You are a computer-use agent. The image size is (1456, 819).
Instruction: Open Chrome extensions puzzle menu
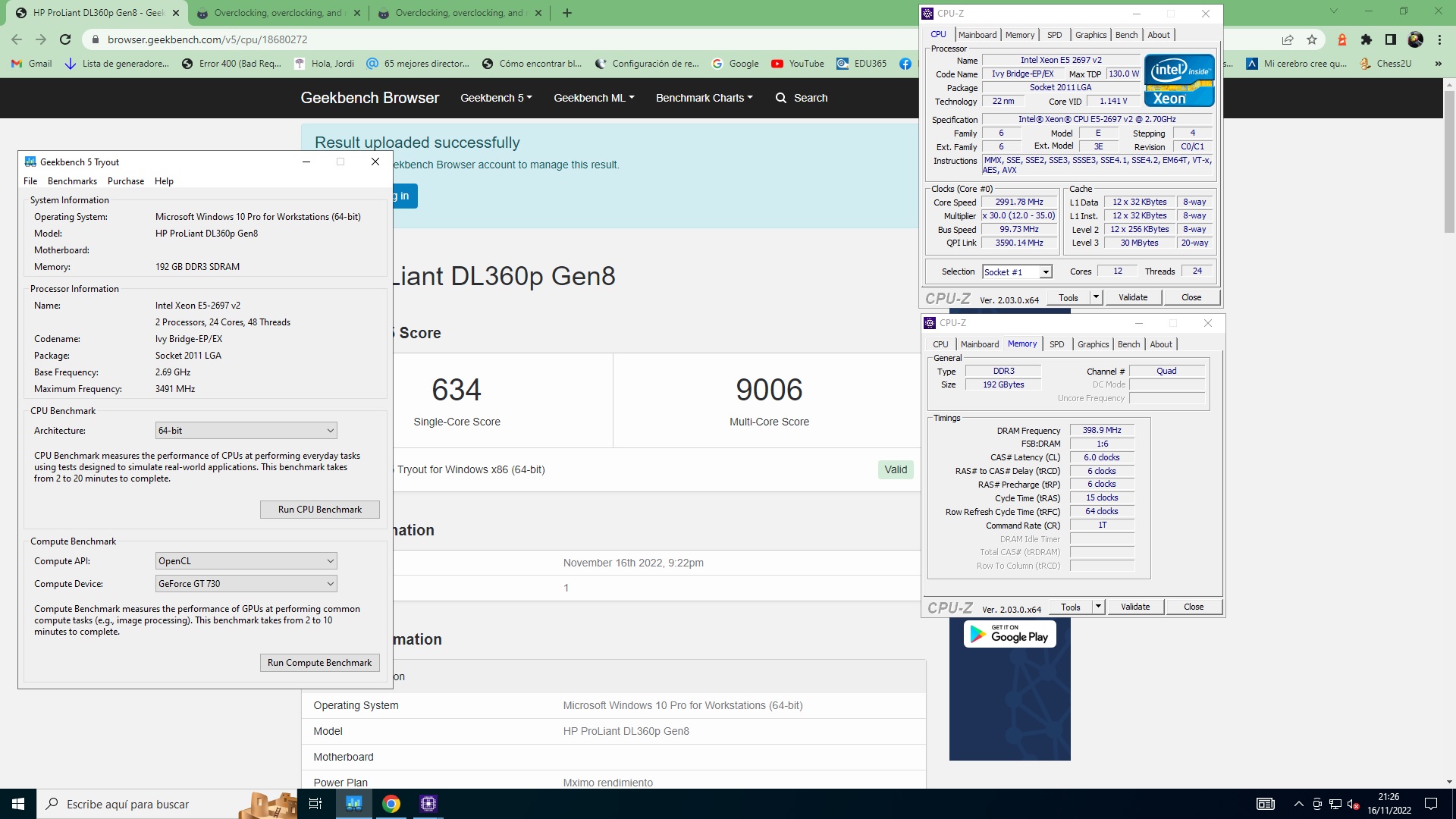coord(1367,39)
